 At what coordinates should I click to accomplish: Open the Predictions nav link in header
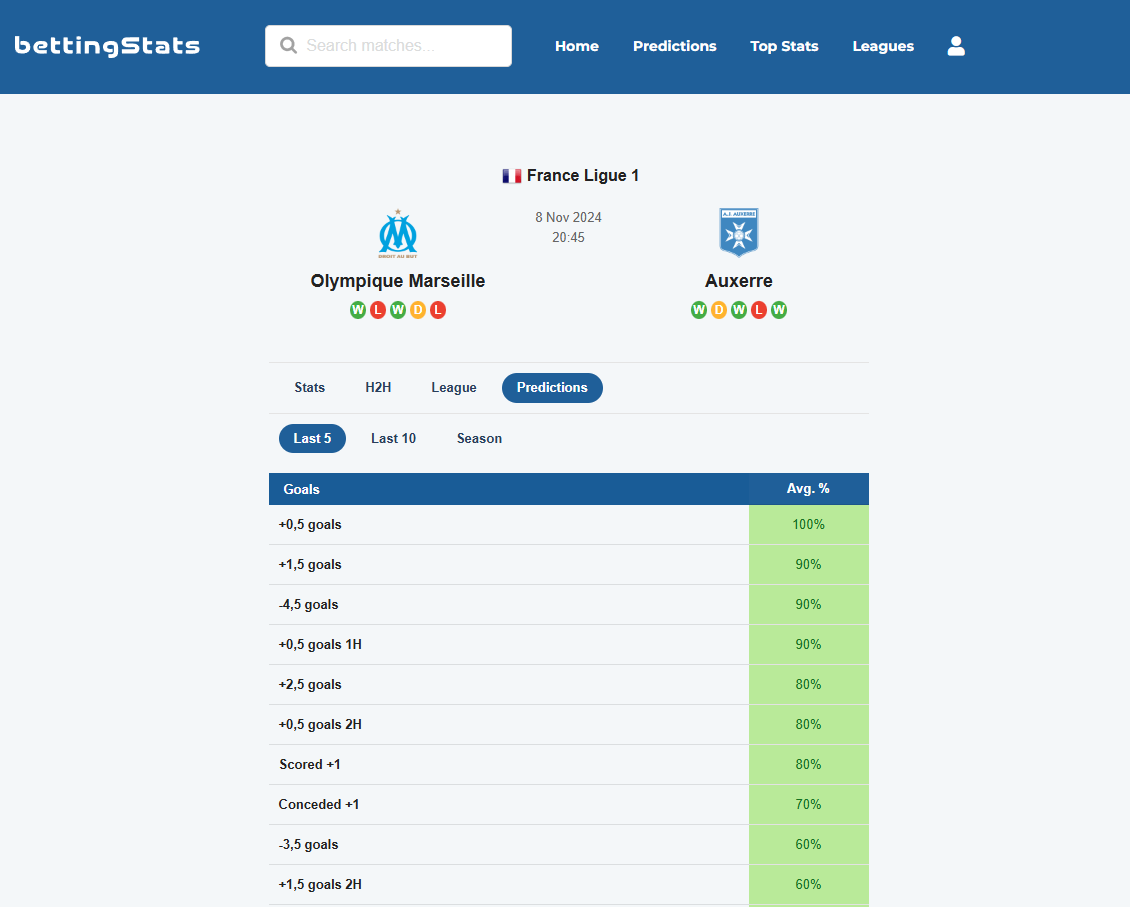click(675, 46)
